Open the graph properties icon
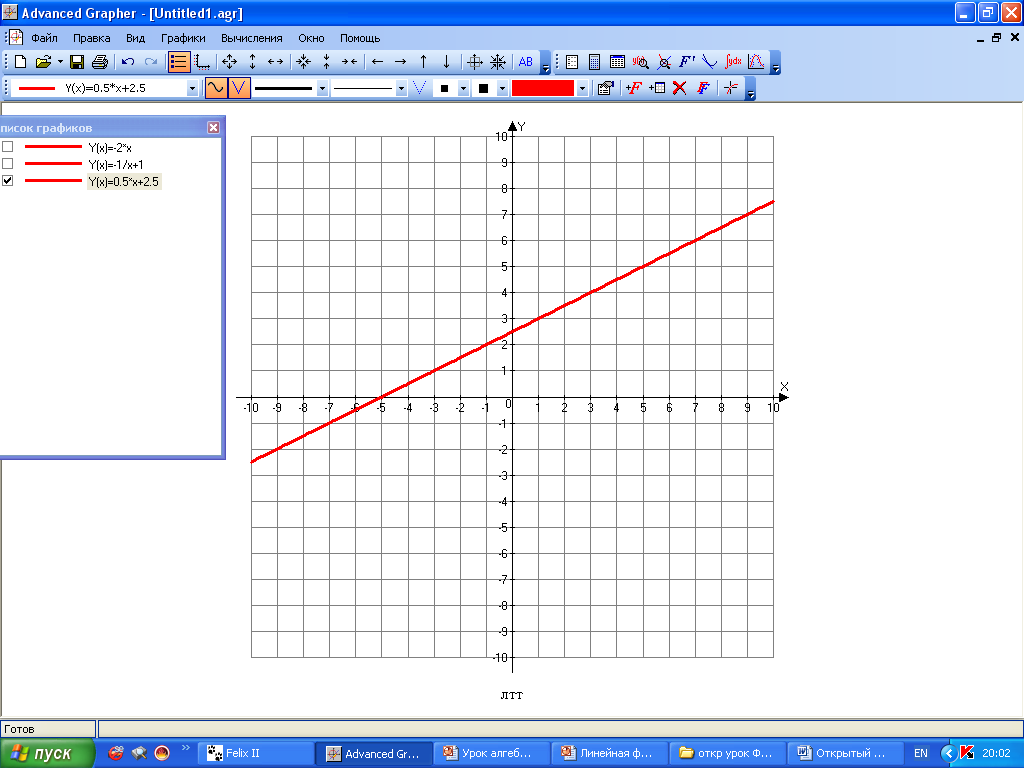Screen dimensions: 1024x768 605,88
